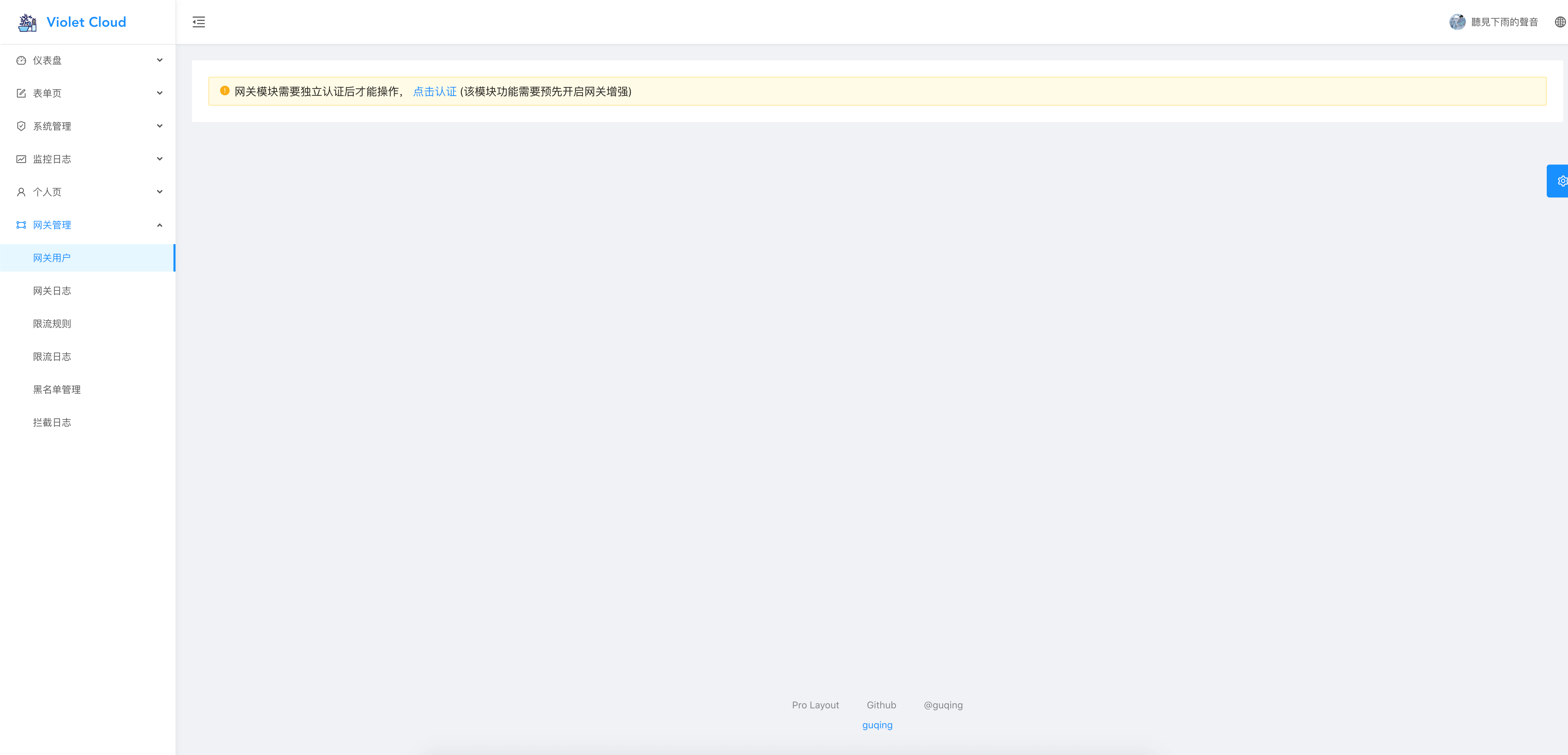
Task: Open the Github footer link
Action: click(881, 705)
